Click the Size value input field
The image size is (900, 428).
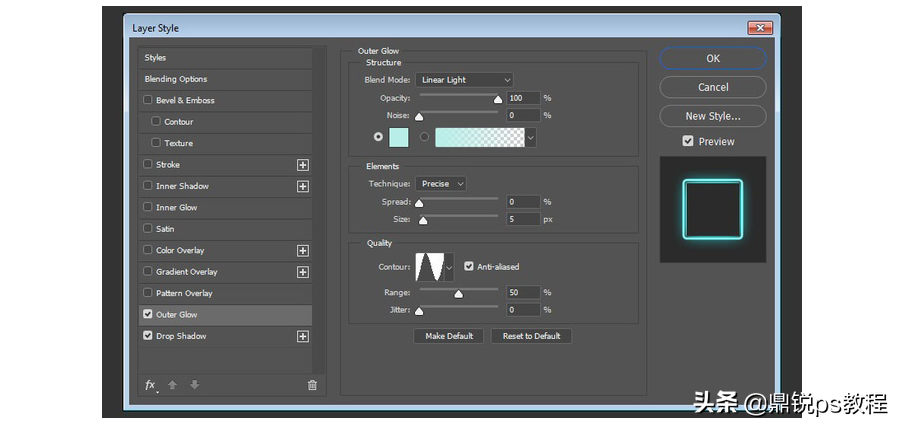coord(523,219)
